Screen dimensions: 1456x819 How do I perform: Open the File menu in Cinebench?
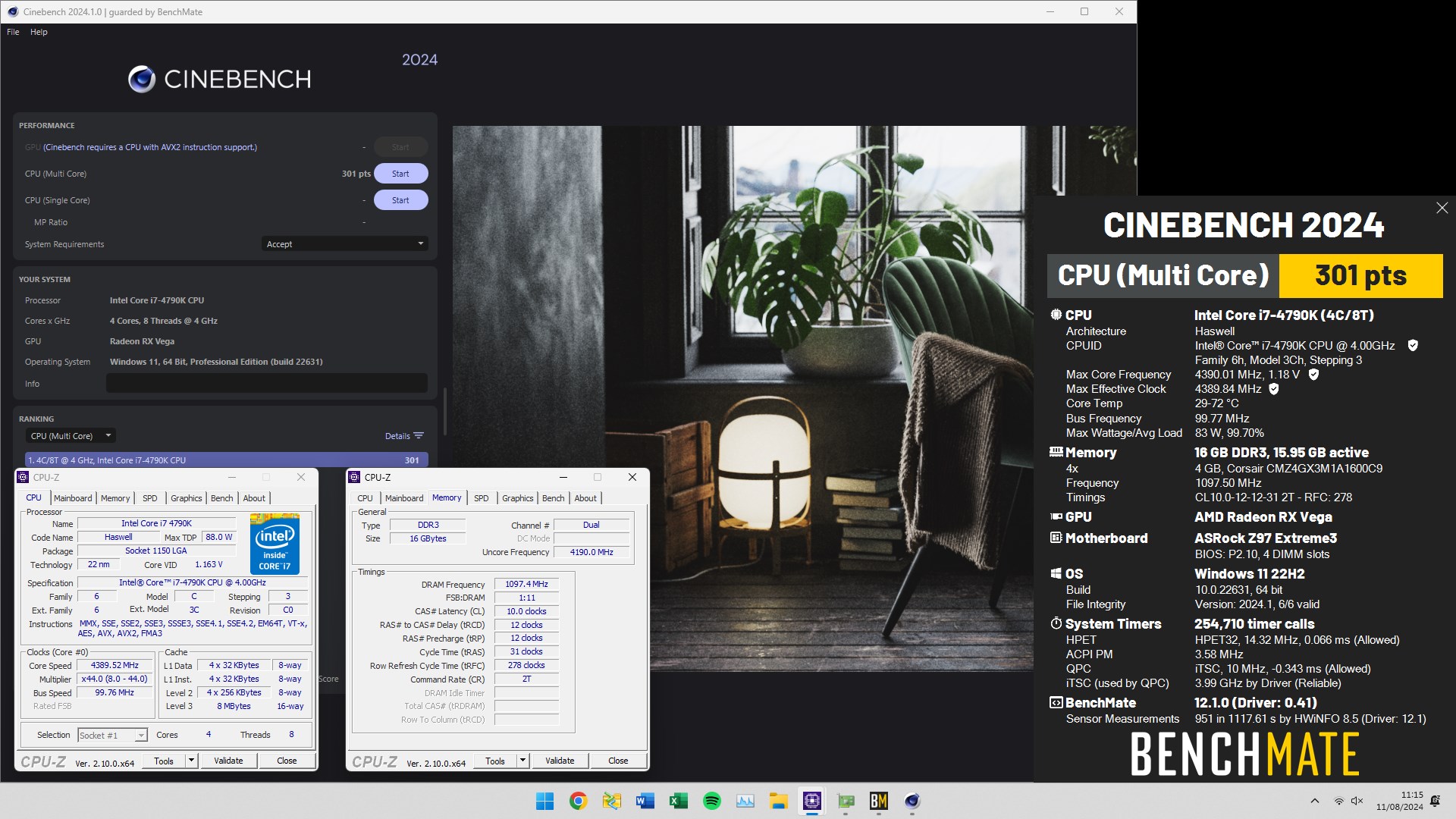click(x=13, y=32)
